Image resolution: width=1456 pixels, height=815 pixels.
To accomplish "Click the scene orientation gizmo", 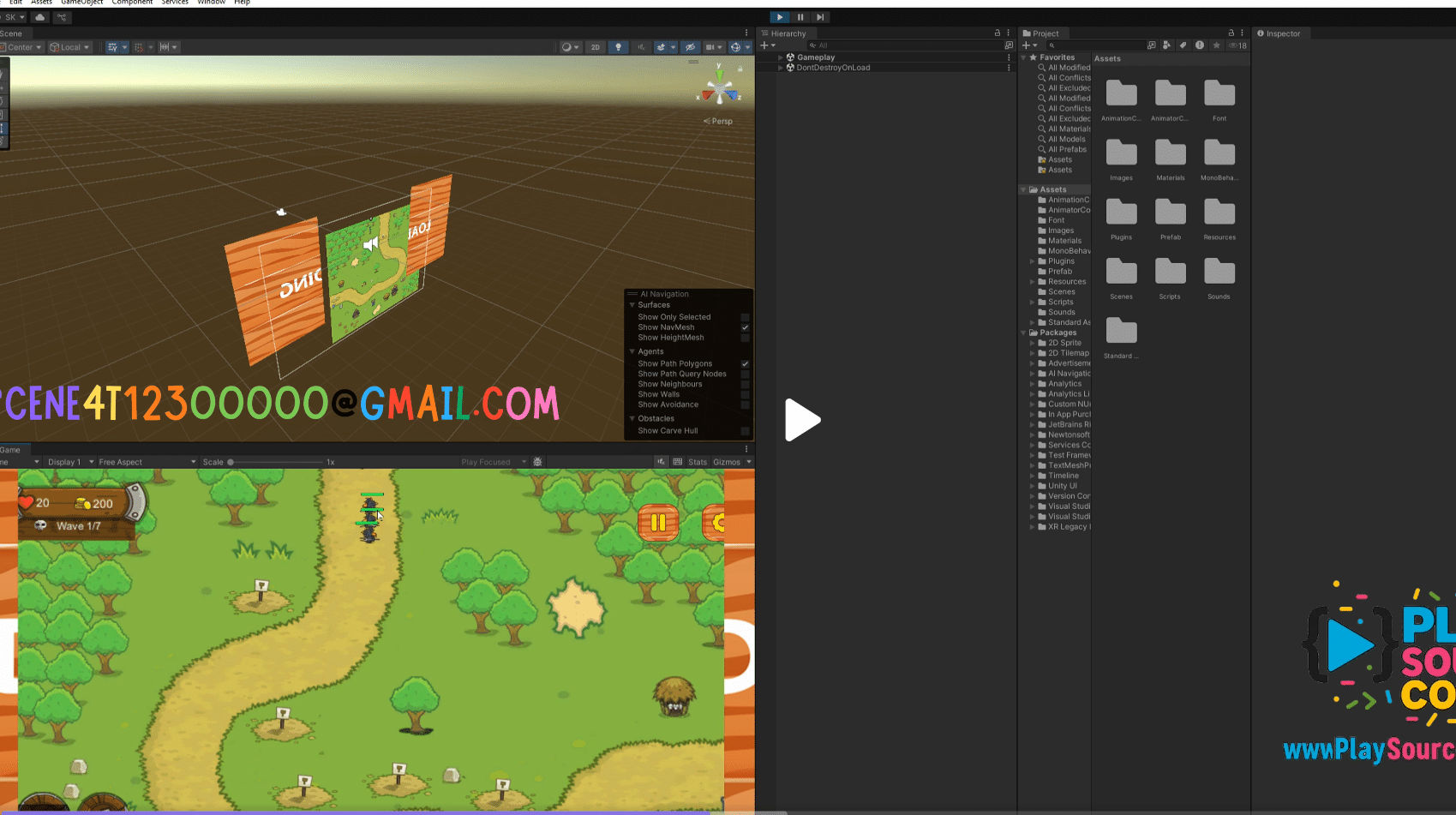I will pyautogui.click(x=719, y=88).
